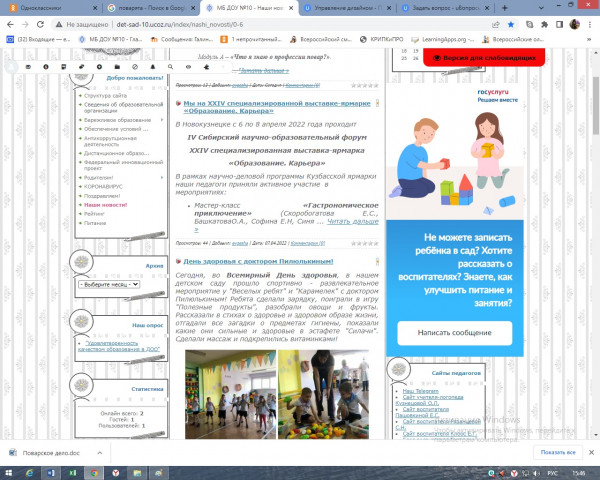The image size is (600, 480).
Task: Switch to the Задать вопрос tab
Action: click(x=445, y=8)
